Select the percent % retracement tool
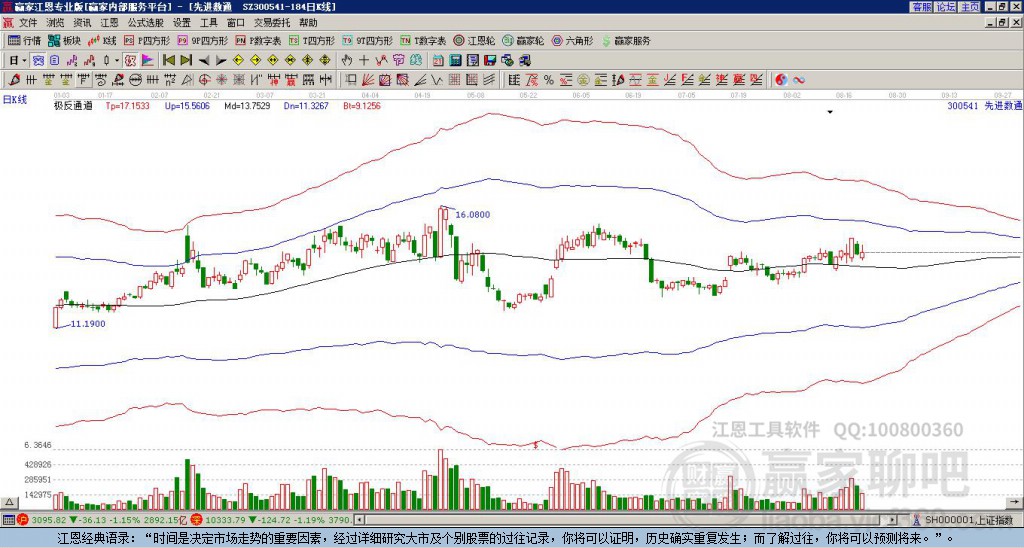The width and height of the screenshot is (1024, 548). tap(549, 80)
